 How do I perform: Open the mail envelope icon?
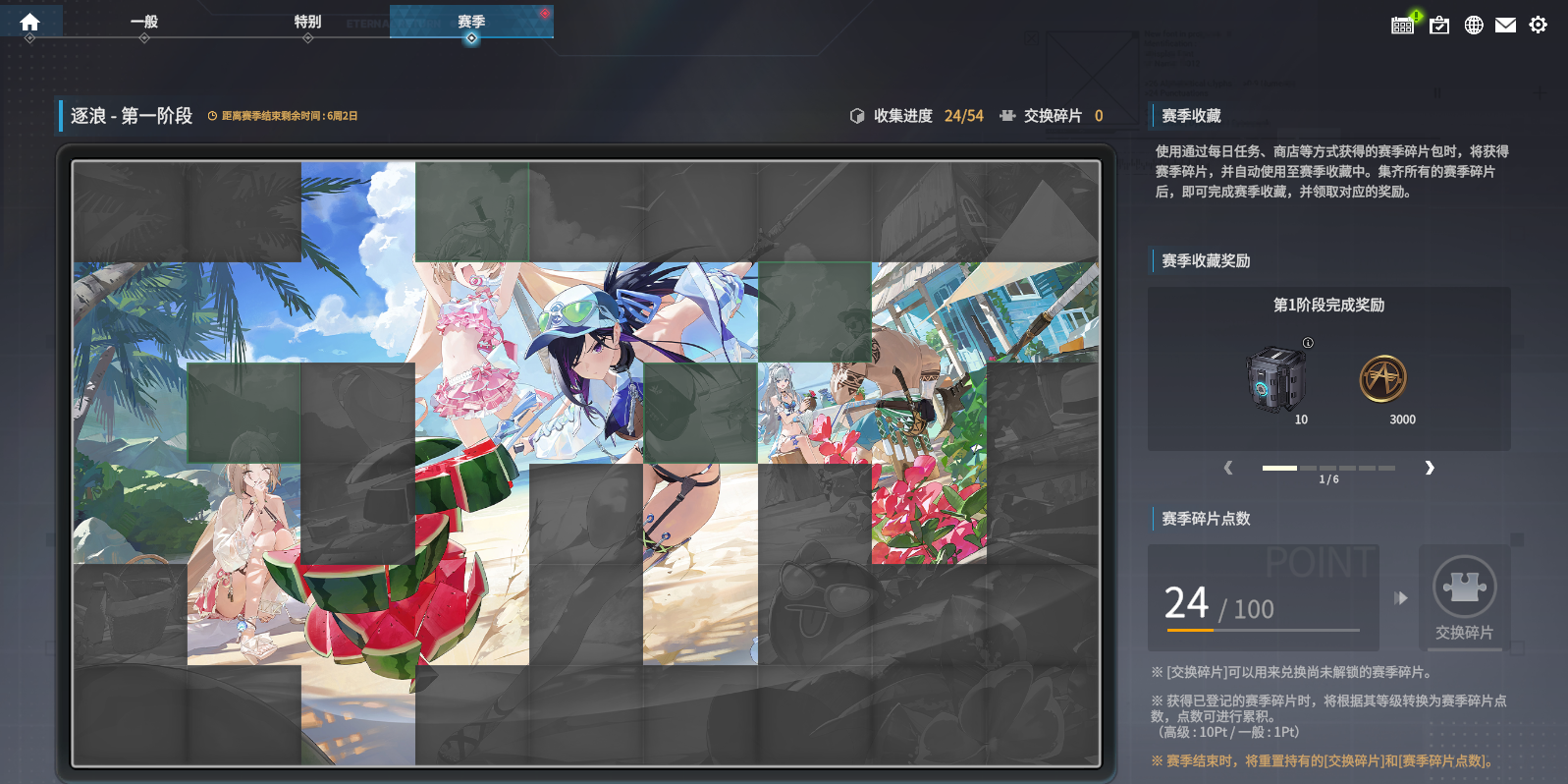1505,25
